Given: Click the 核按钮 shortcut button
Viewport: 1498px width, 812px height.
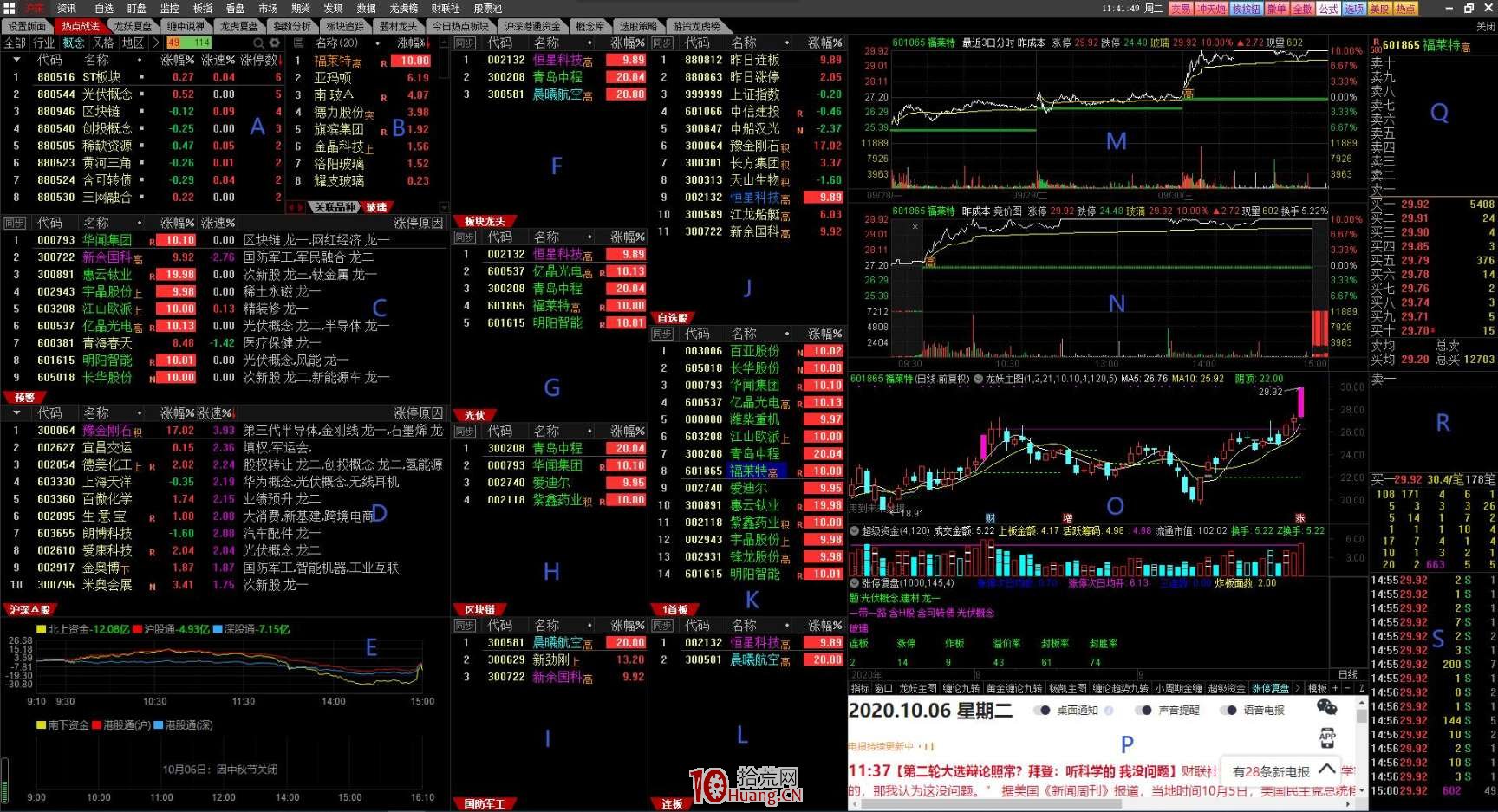Looking at the screenshot, I should [x=1247, y=9].
